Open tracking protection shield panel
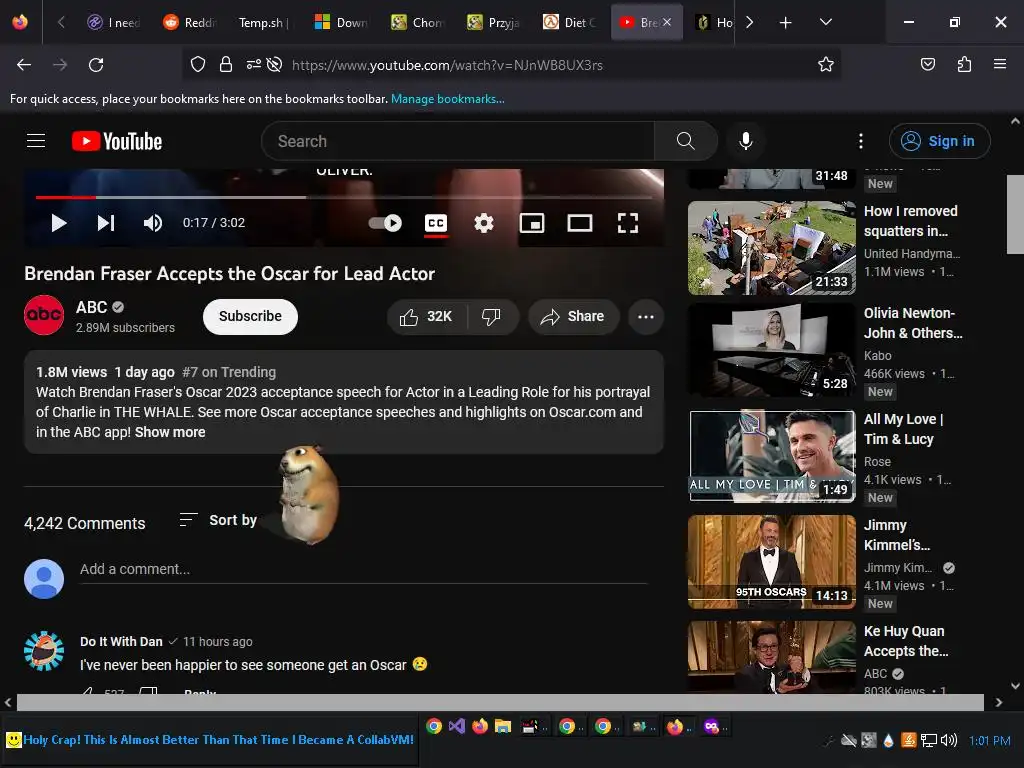The width and height of the screenshot is (1024, 768). (198, 65)
